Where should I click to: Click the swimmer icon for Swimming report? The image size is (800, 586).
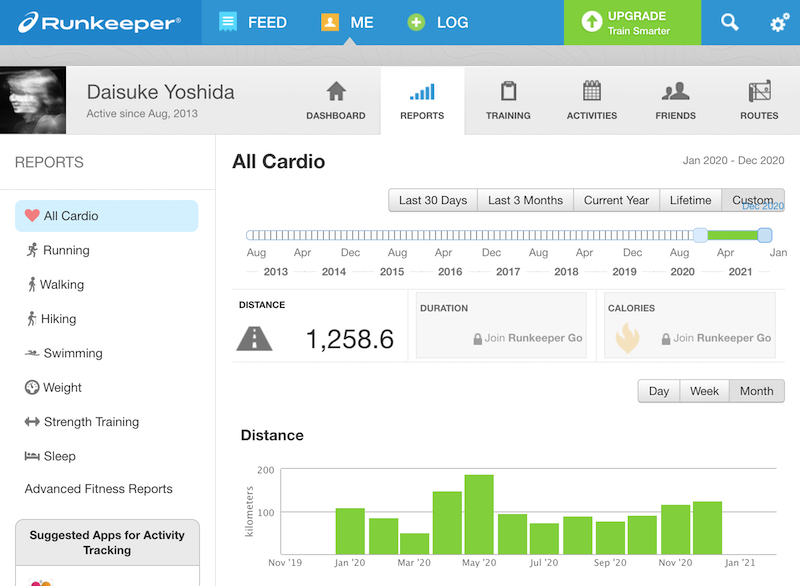pos(32,353)
